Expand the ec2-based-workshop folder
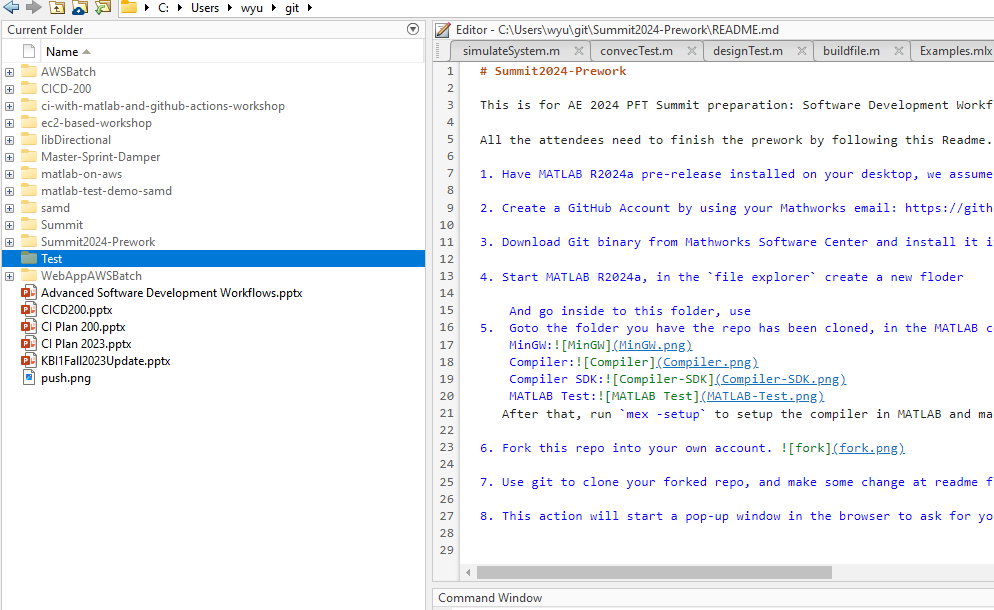994x610 pixels. click(10, 124)
